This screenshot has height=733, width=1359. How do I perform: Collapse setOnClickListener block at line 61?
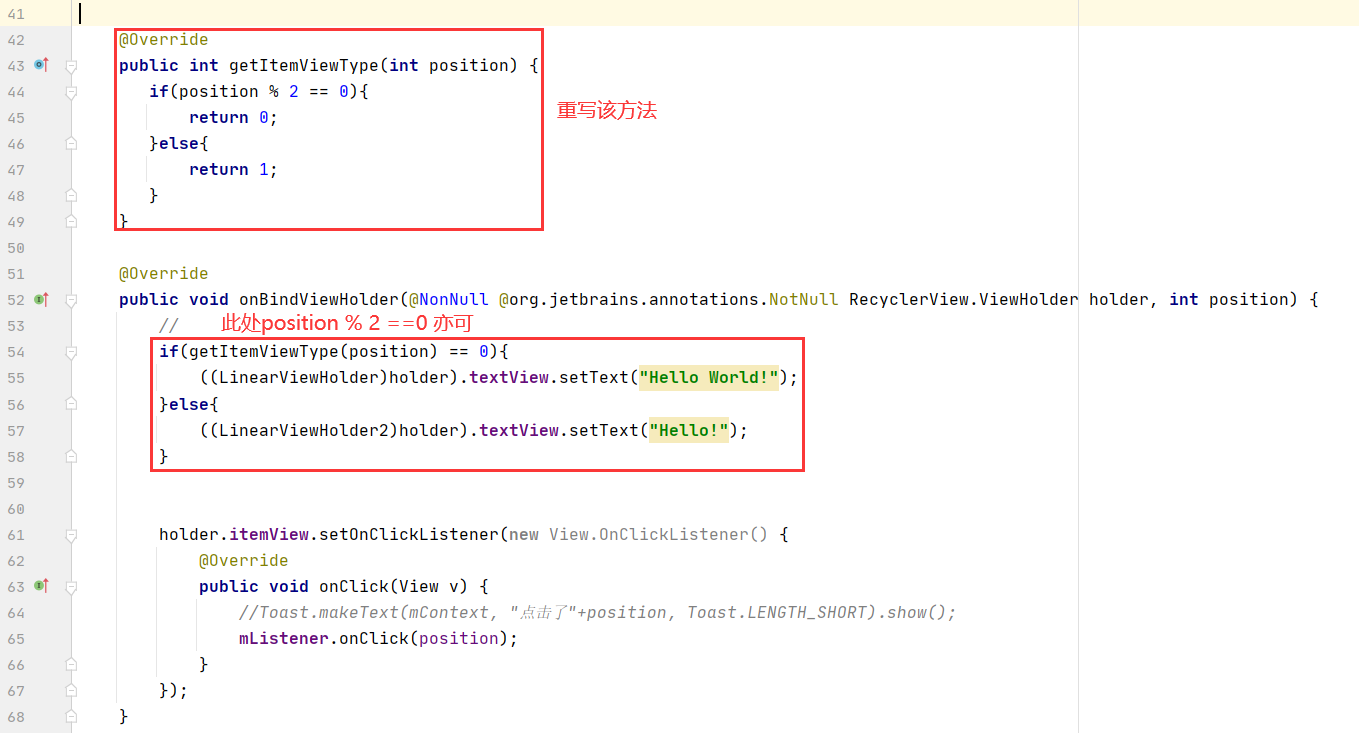pyautogui.click(x=71, y=535)
